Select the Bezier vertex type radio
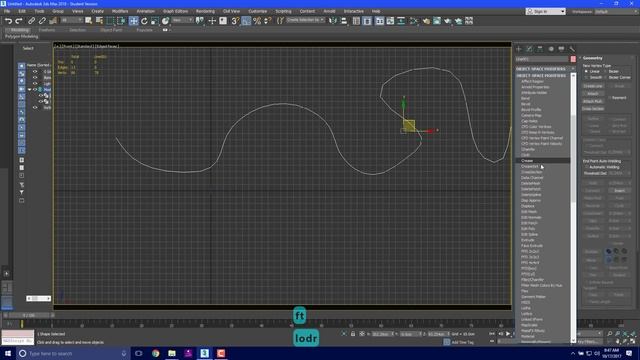The image size is (640, 360). tap(606, 71)
